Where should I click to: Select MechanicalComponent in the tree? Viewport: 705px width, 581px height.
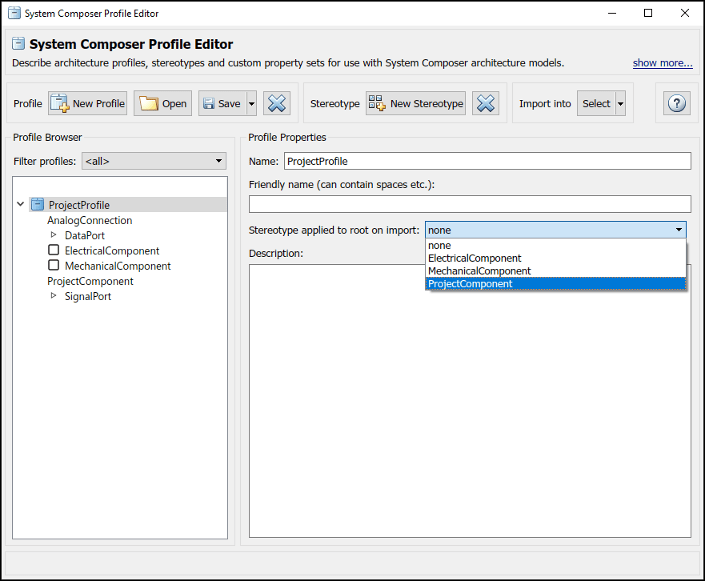[x=118, y=266]
